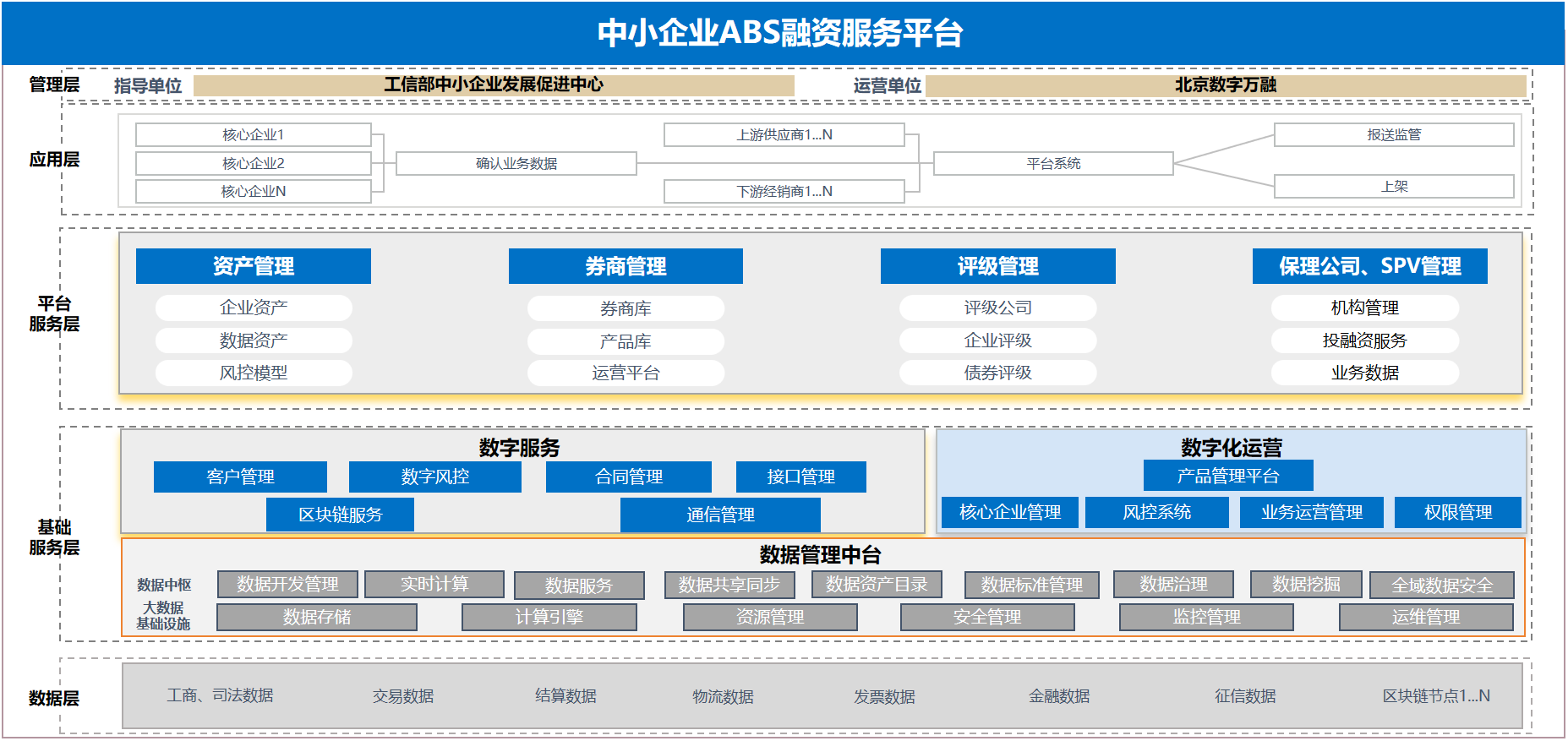
Task: Click the 监控管理 gray block
Action: [1207, 617]
